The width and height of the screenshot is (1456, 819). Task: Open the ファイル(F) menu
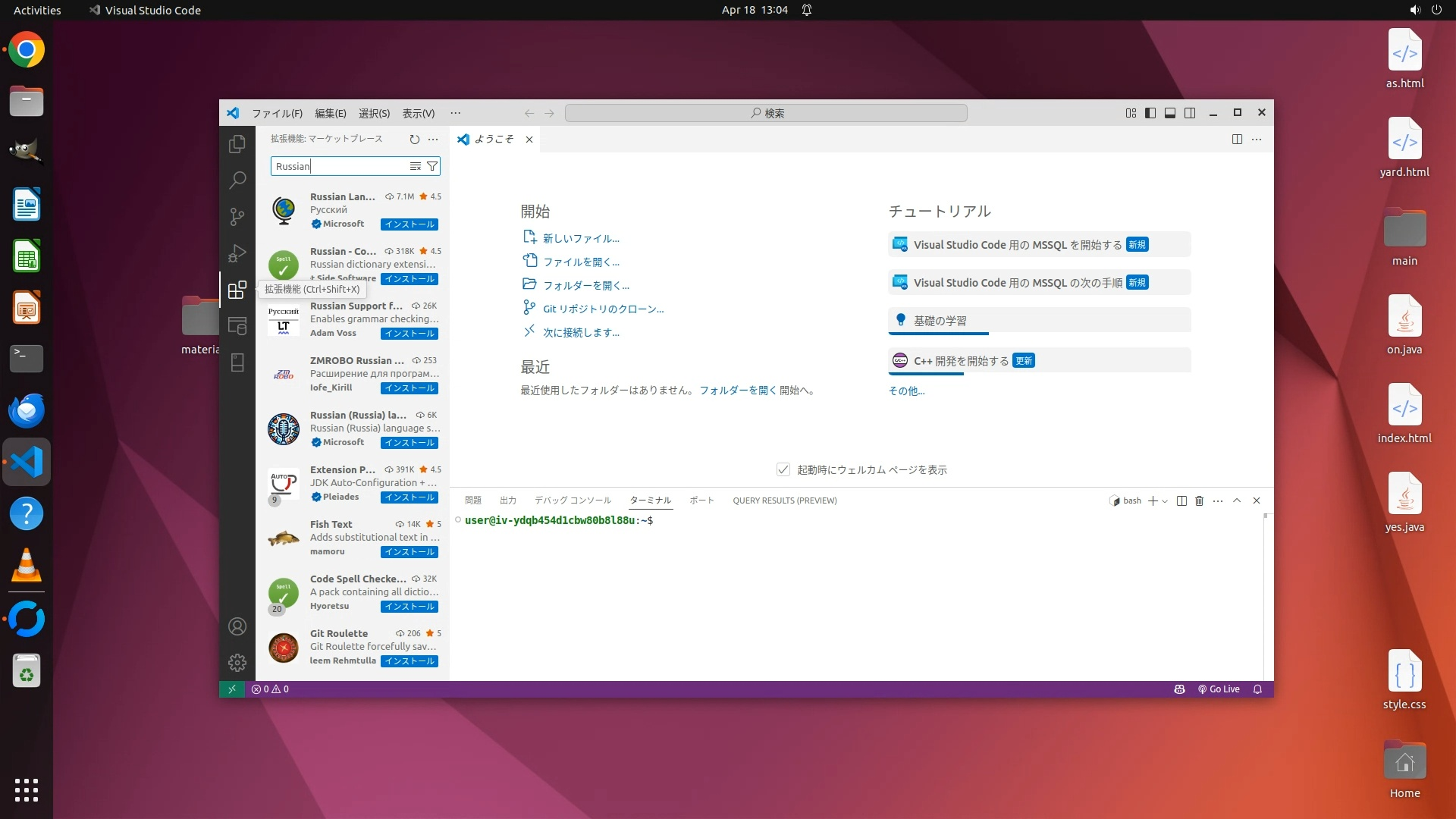277,113
